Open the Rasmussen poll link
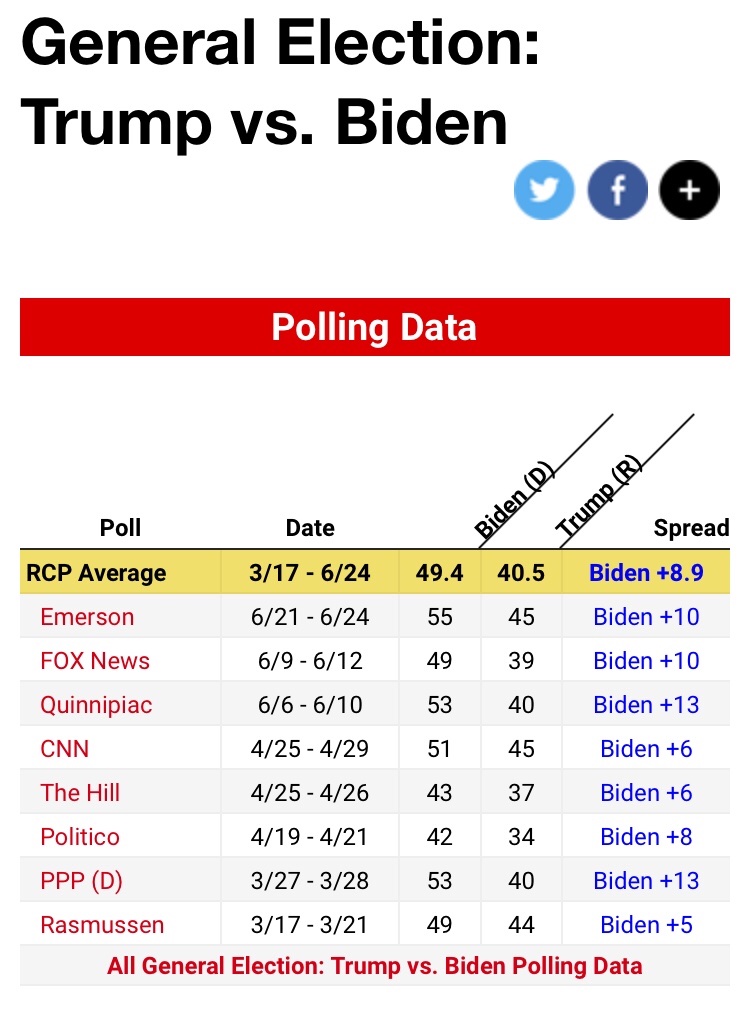The height and width of the screenshot is (1032, 750). [102, 925]
